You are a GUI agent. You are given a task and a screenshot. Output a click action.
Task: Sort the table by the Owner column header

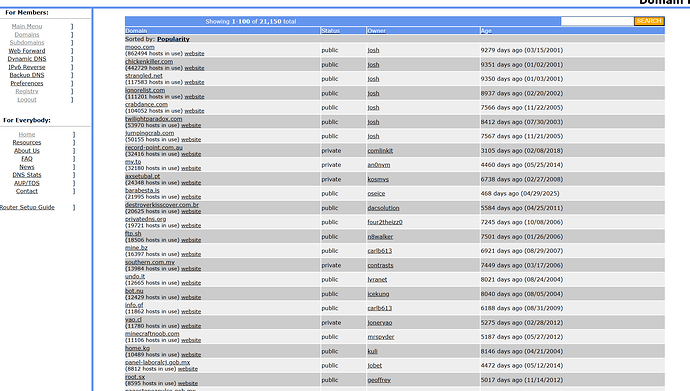point(377,31)
